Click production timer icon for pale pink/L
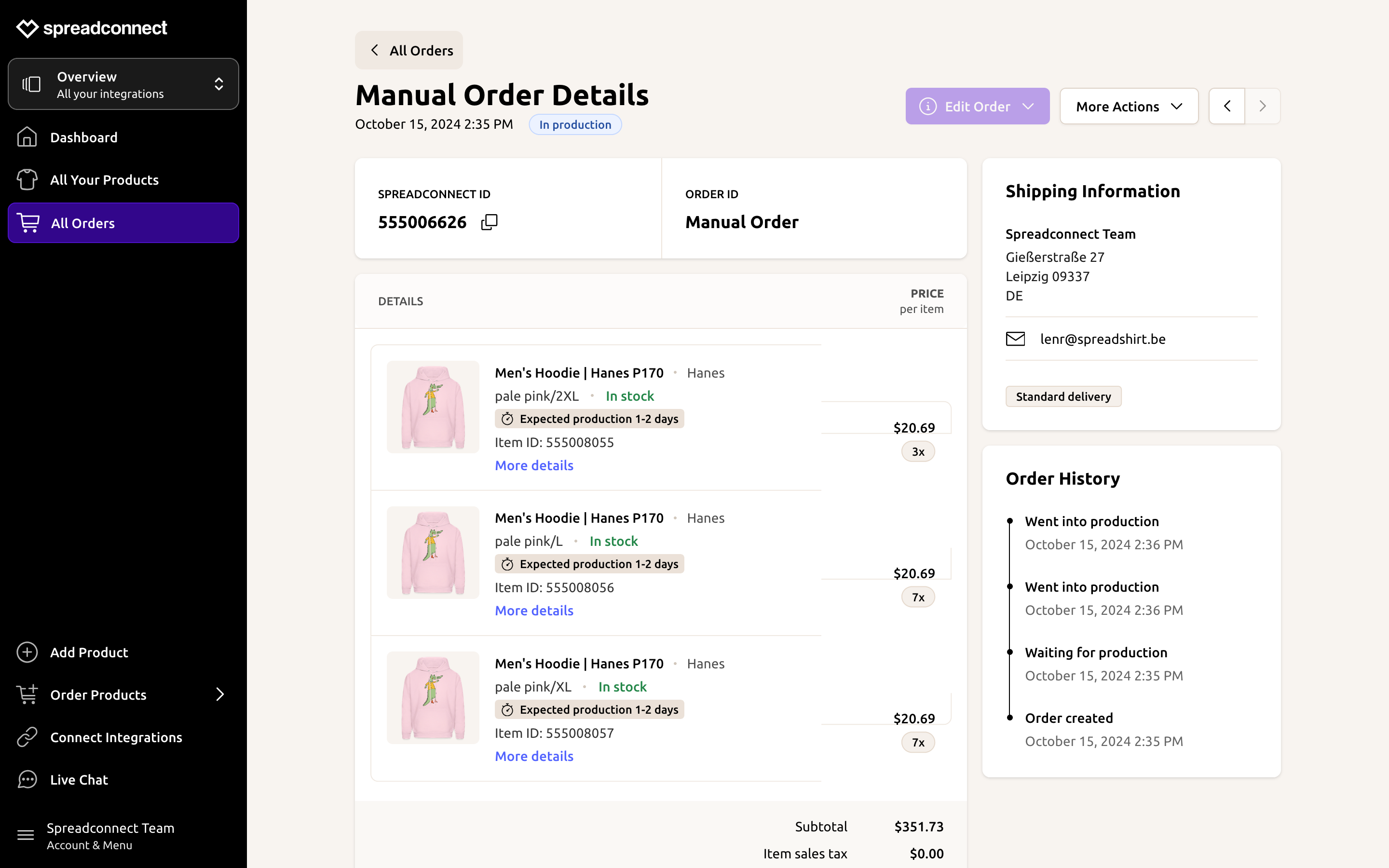This screenshot has width=1389, height=868. [x=507, y=564]
